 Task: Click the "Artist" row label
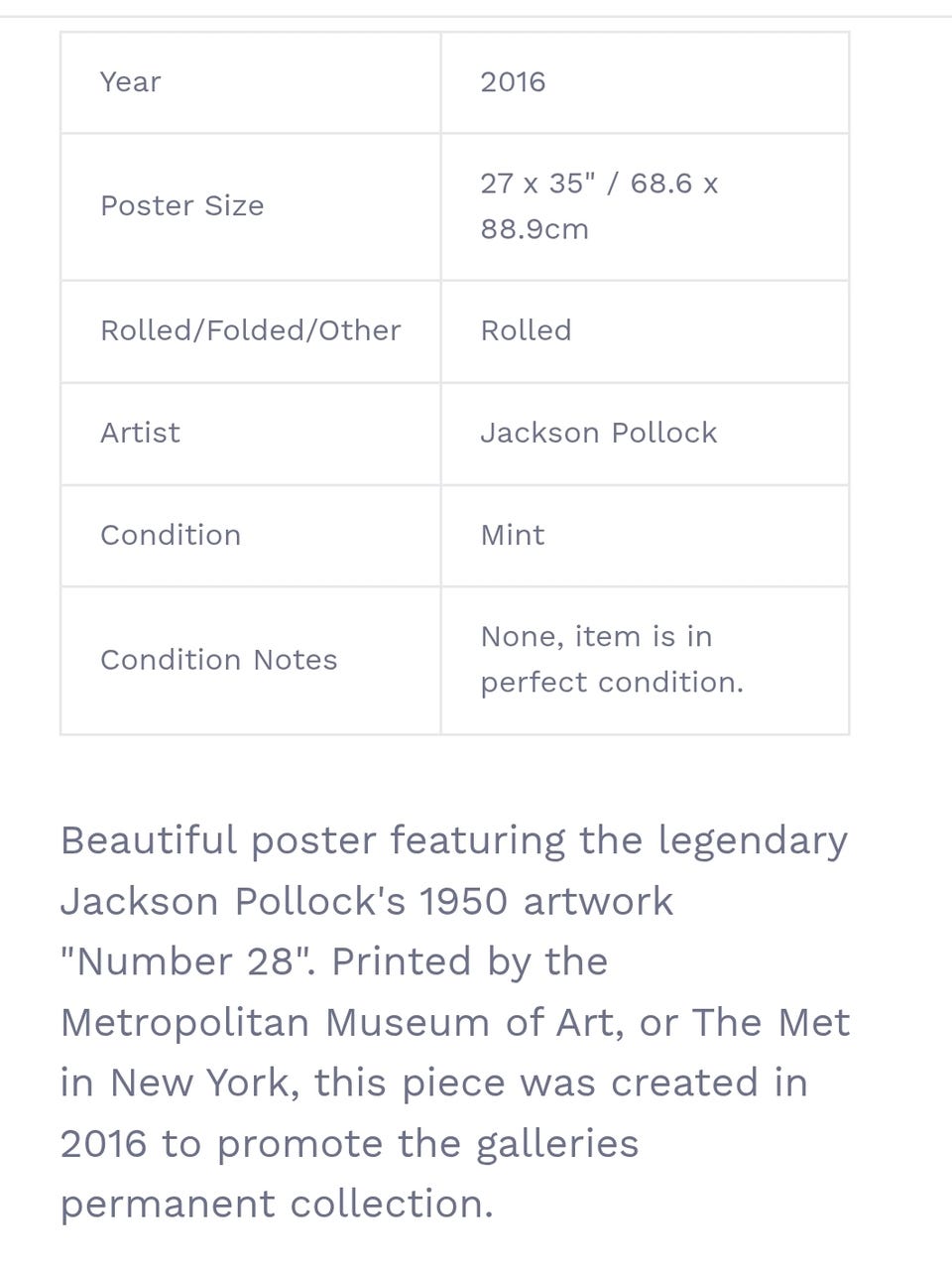coord(140,434)
